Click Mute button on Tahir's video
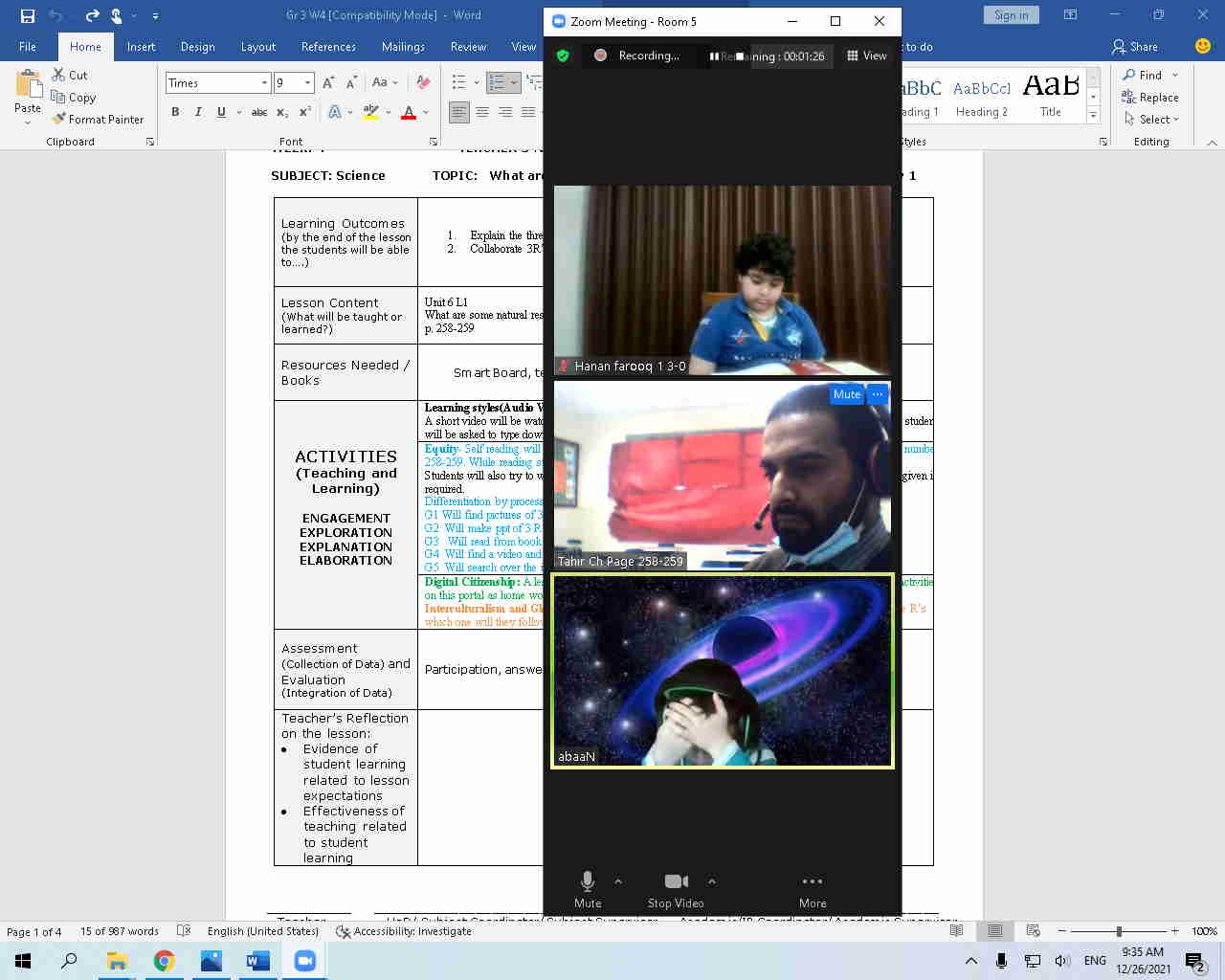 (846, 394)
